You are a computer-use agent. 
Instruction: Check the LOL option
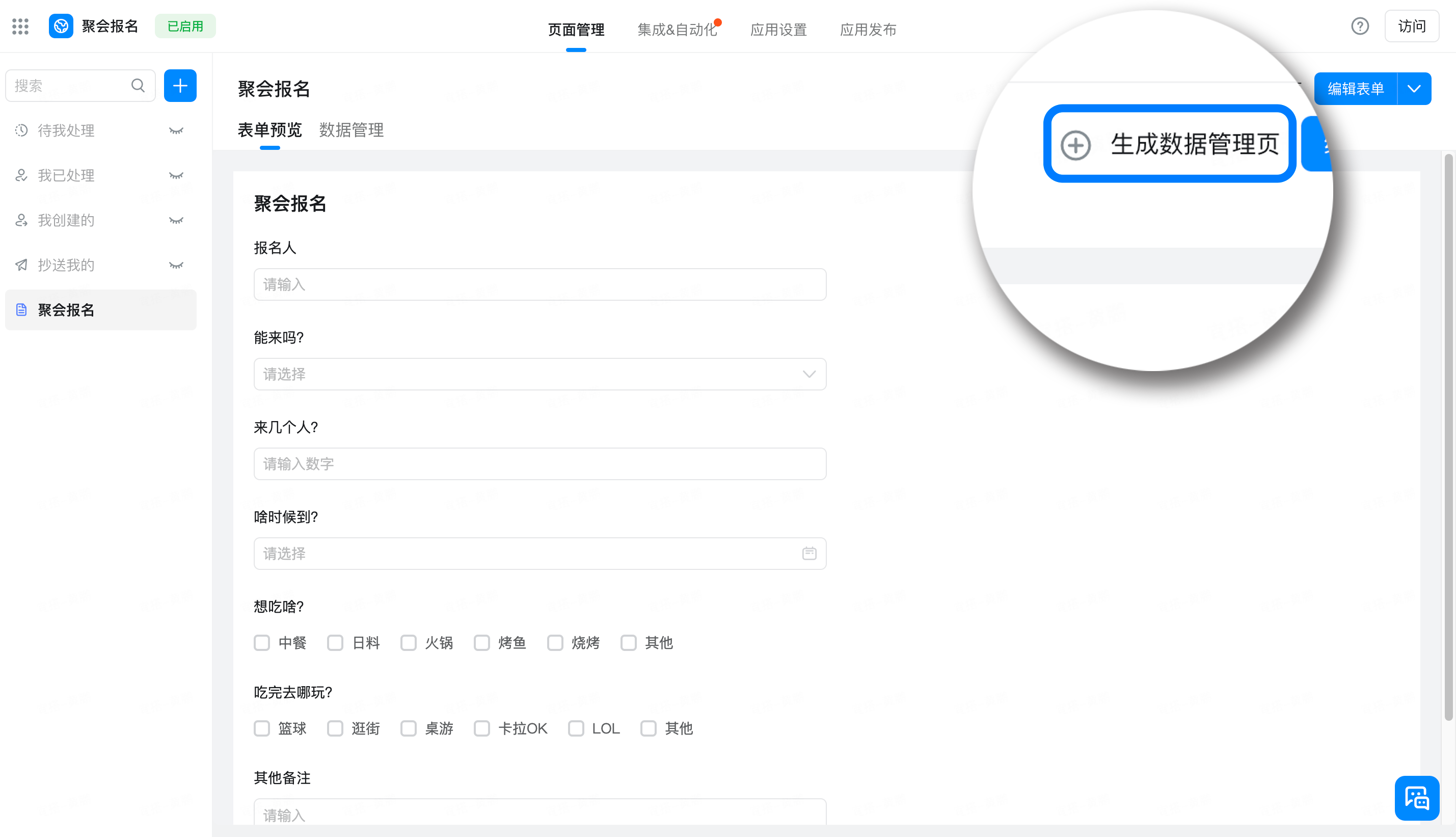tap(576, 728)
